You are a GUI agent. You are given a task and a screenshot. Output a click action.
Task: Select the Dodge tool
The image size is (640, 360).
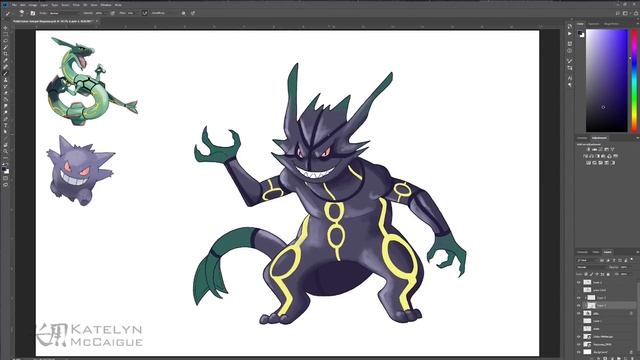pyautogui.click(x=5, y=112)
